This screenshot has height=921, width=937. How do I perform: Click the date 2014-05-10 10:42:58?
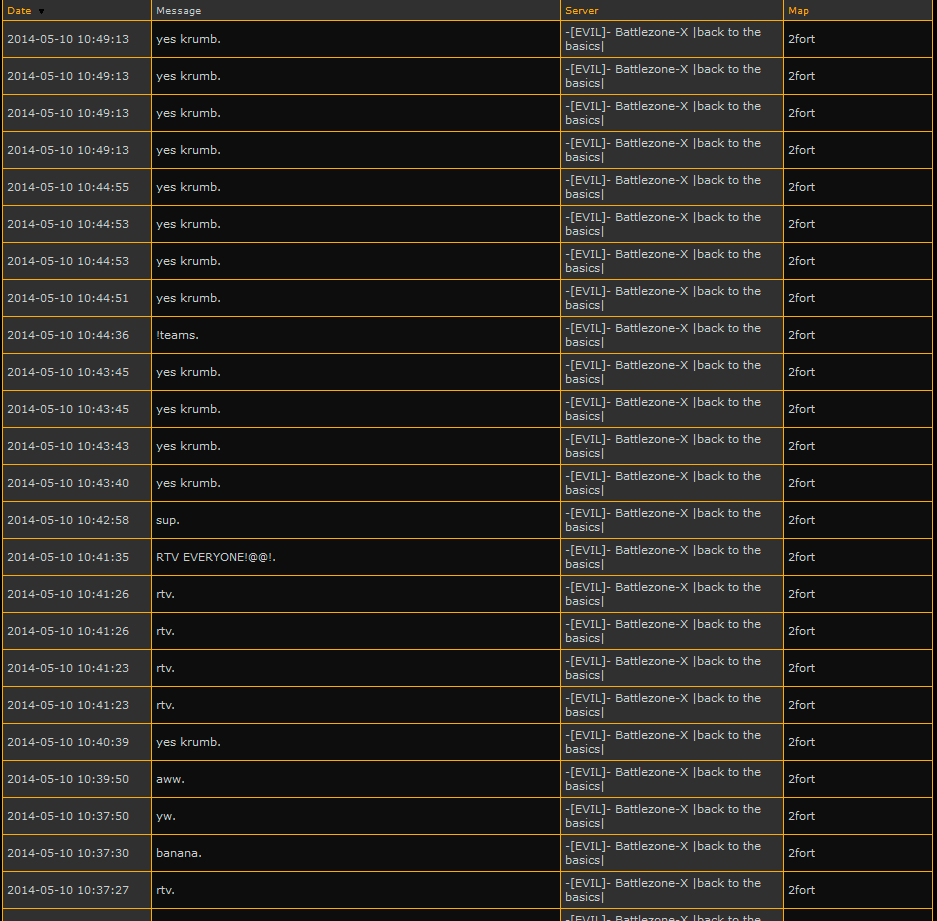(x=68, y=520)
